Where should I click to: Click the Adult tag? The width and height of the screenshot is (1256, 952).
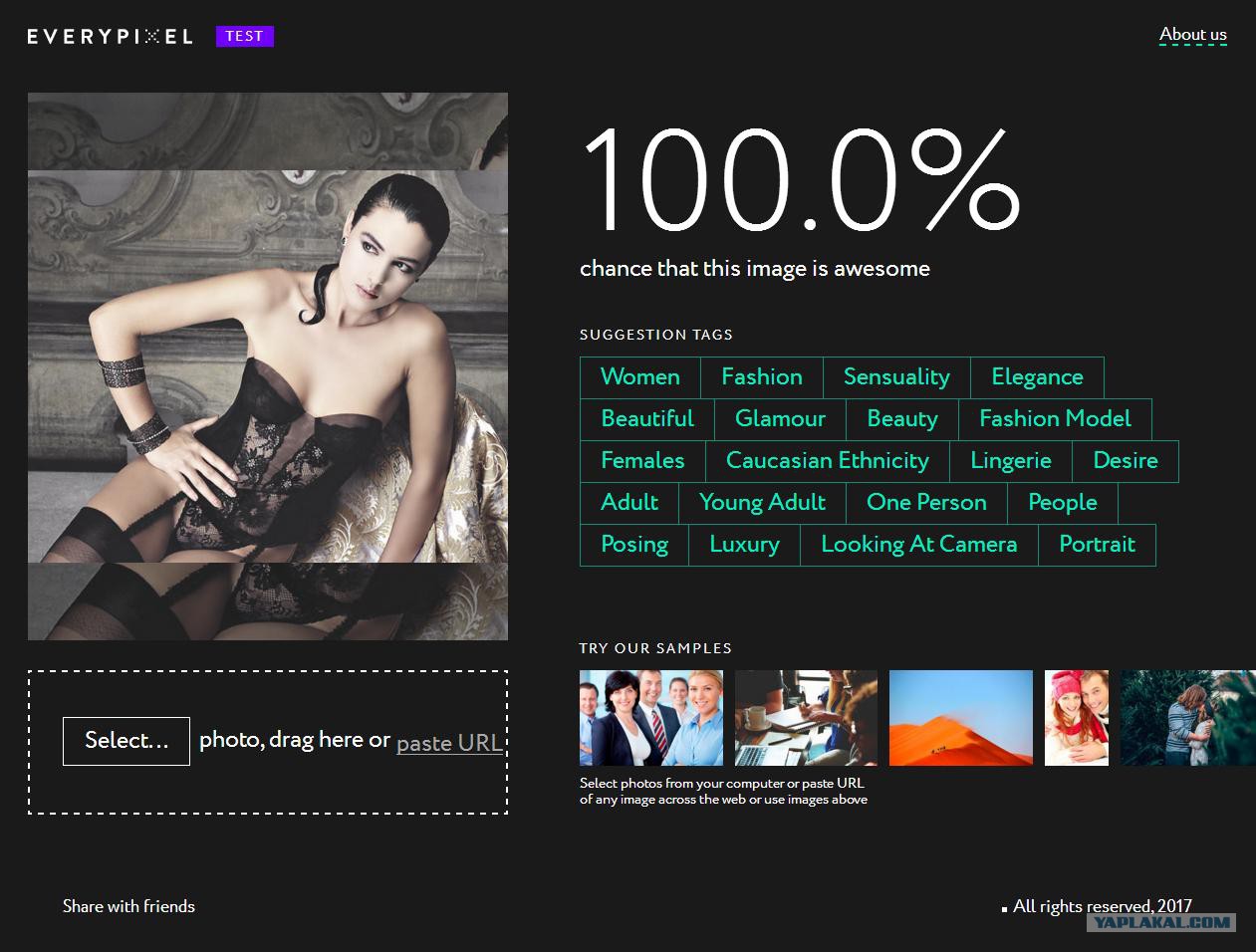(x=629, y=503)
